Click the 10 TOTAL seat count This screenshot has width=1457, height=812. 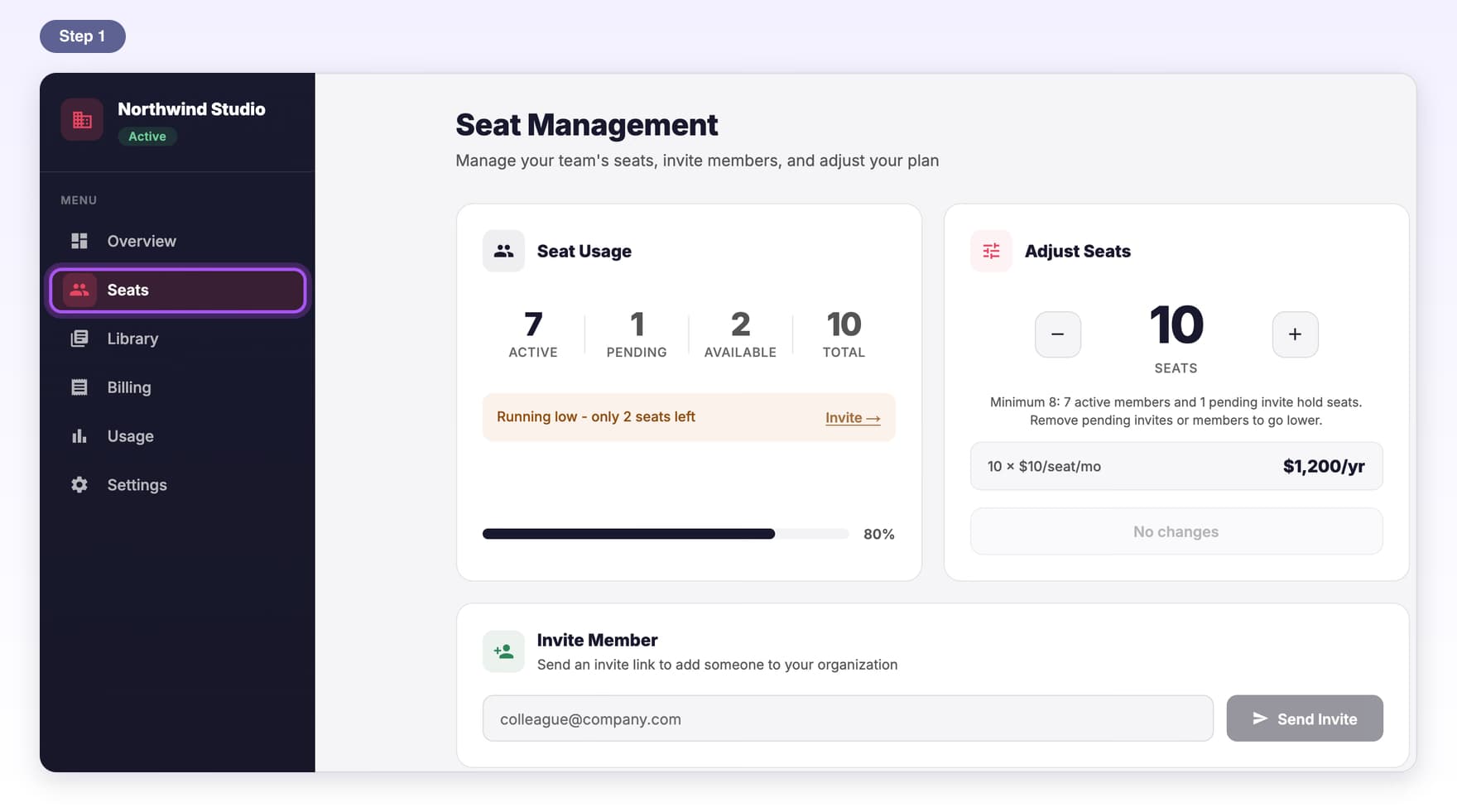click(844, 334)
